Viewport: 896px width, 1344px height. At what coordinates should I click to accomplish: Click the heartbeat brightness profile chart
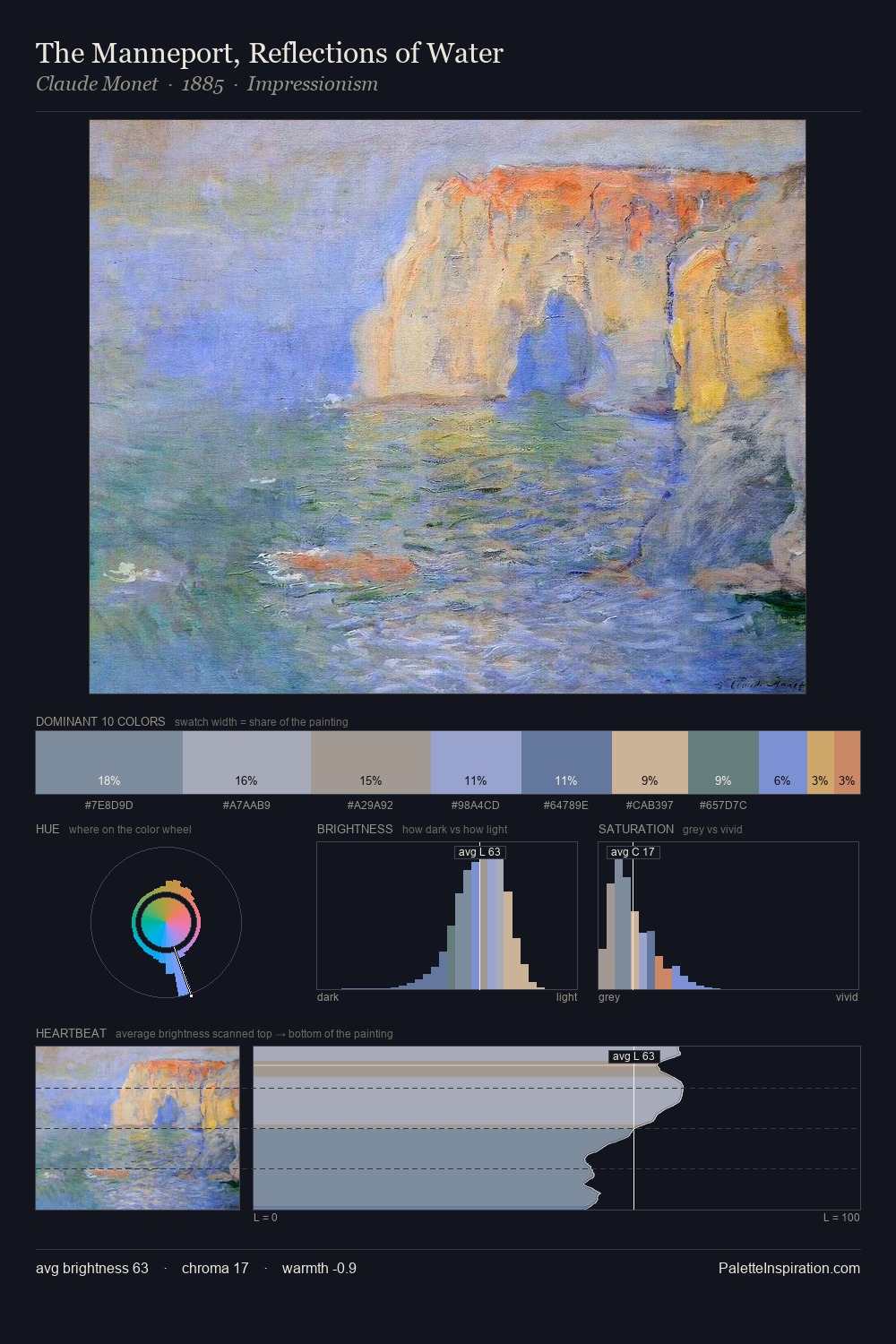[x=556, y=1128]
